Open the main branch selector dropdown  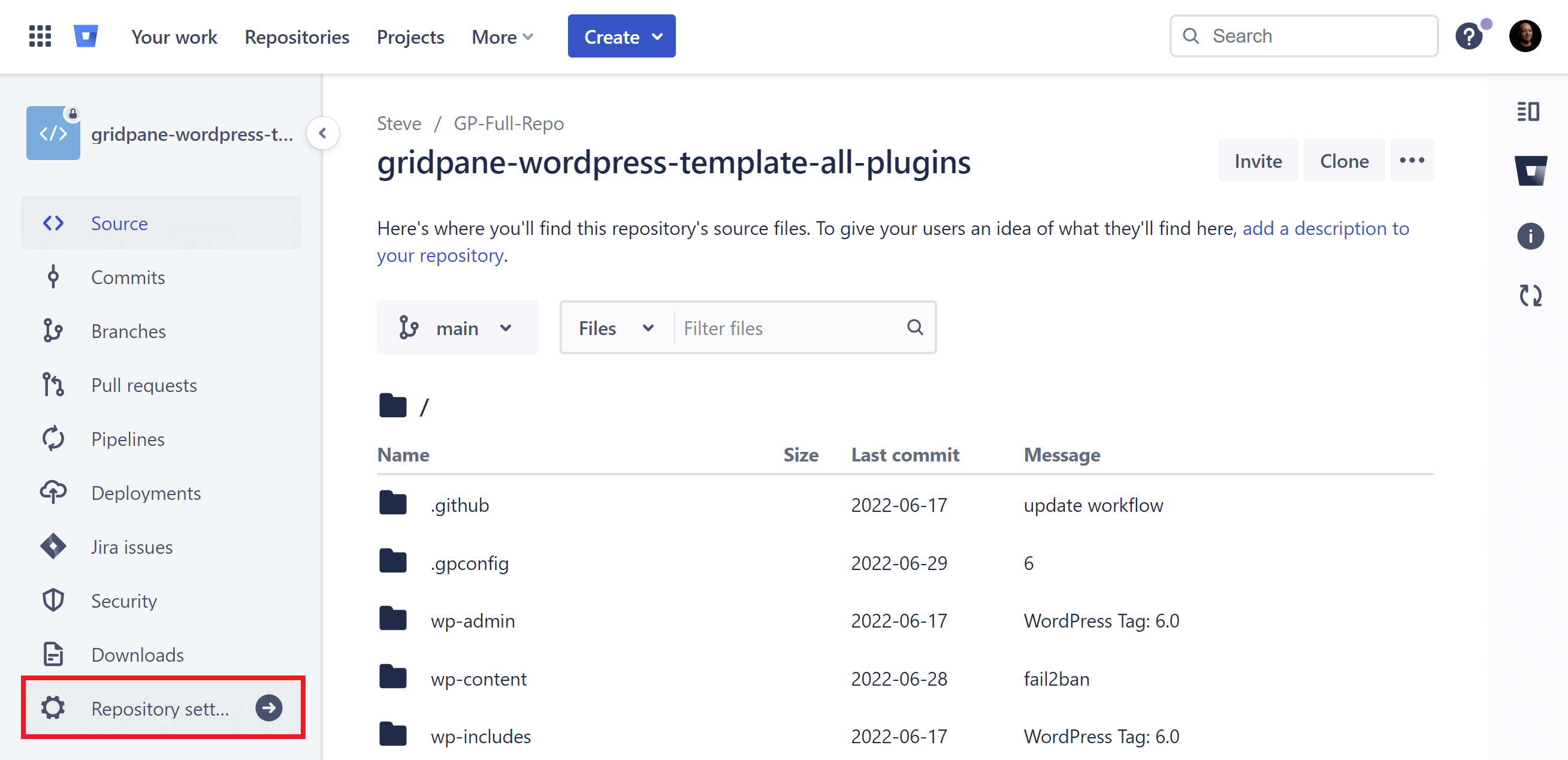click(457, 328)
